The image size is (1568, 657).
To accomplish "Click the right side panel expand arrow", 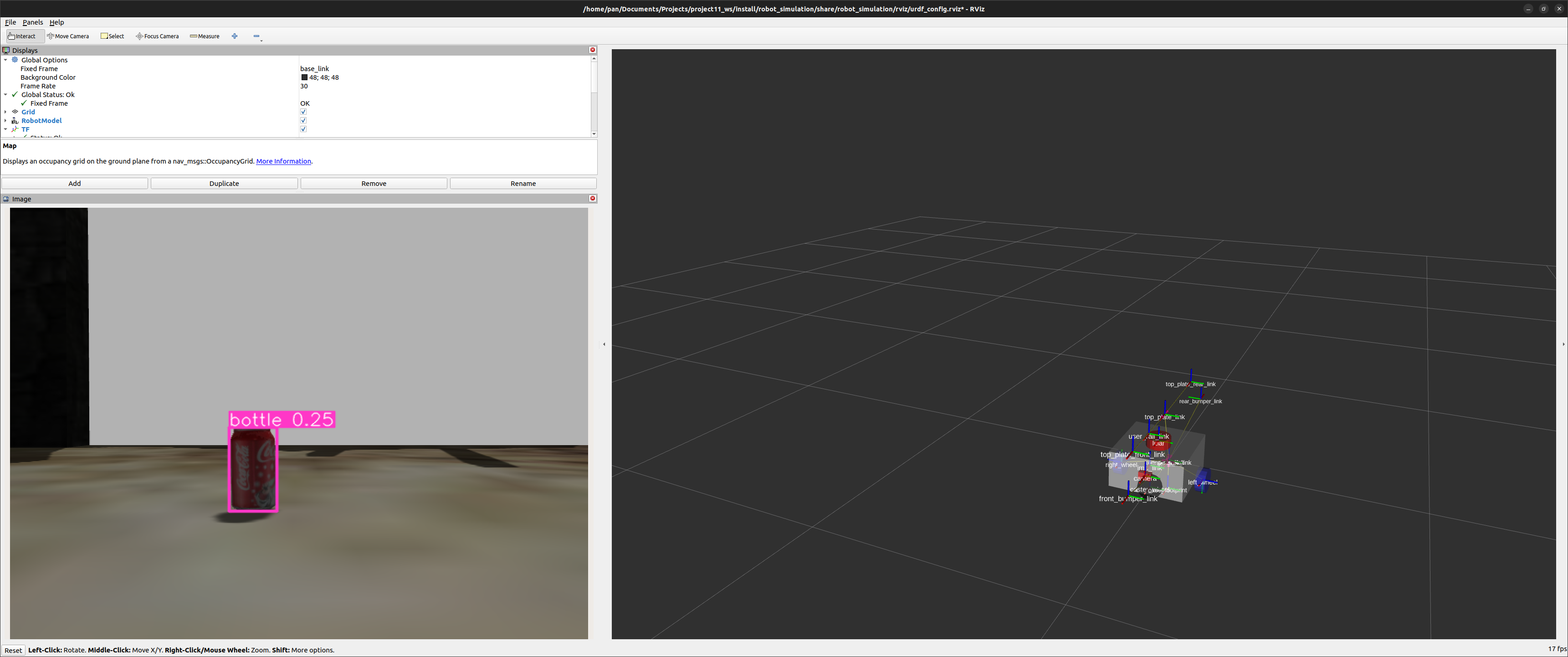I will 1563,344.
